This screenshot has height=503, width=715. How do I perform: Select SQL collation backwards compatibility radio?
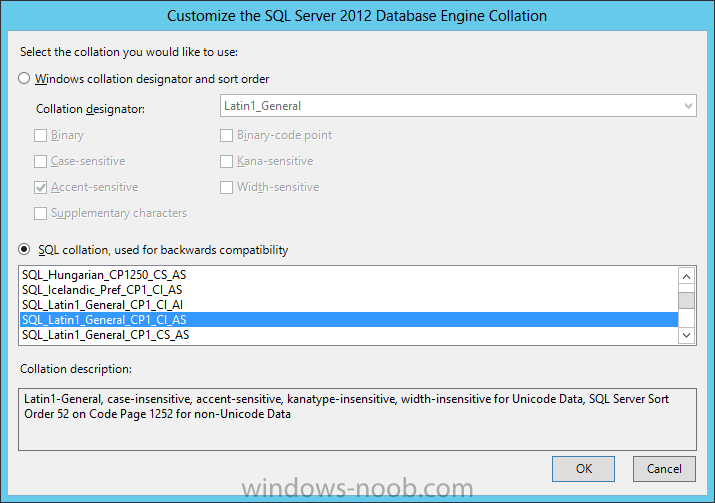click(x=24, y=249)
